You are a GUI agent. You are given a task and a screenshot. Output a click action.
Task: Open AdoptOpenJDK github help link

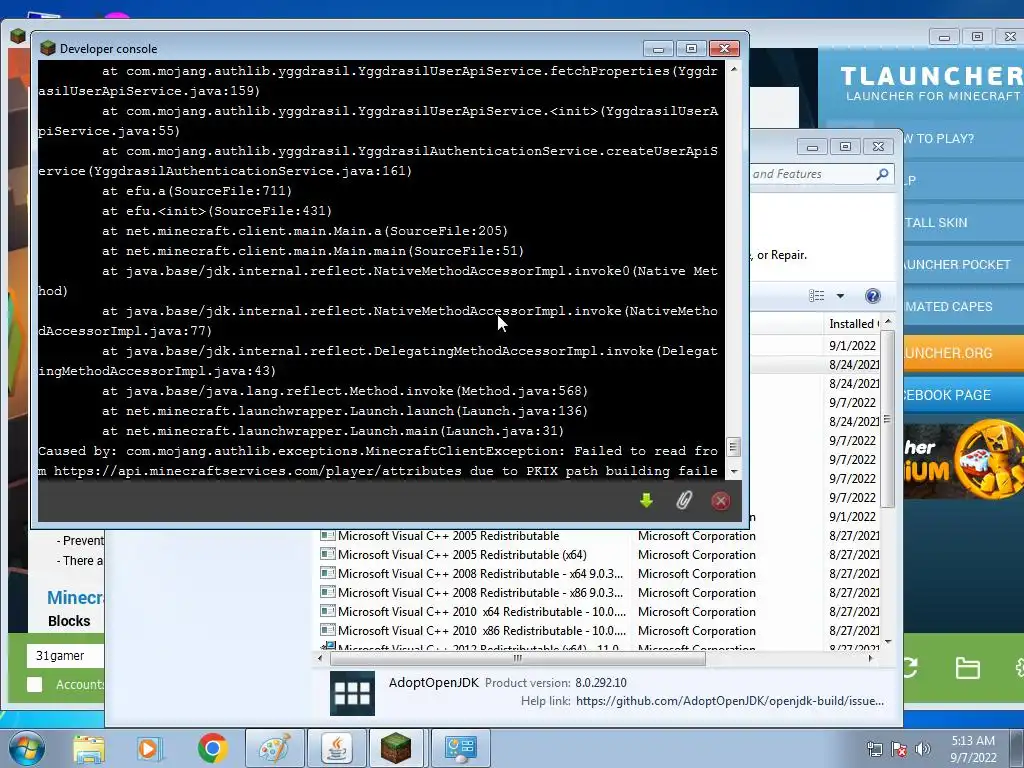click(729, 701)
